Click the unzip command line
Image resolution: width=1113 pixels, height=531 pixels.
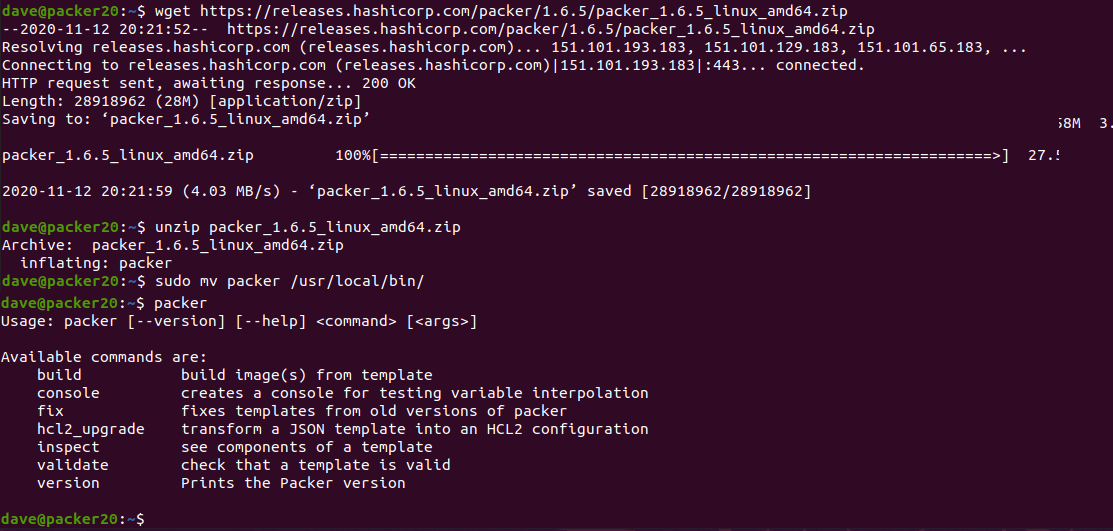(307, 227)
